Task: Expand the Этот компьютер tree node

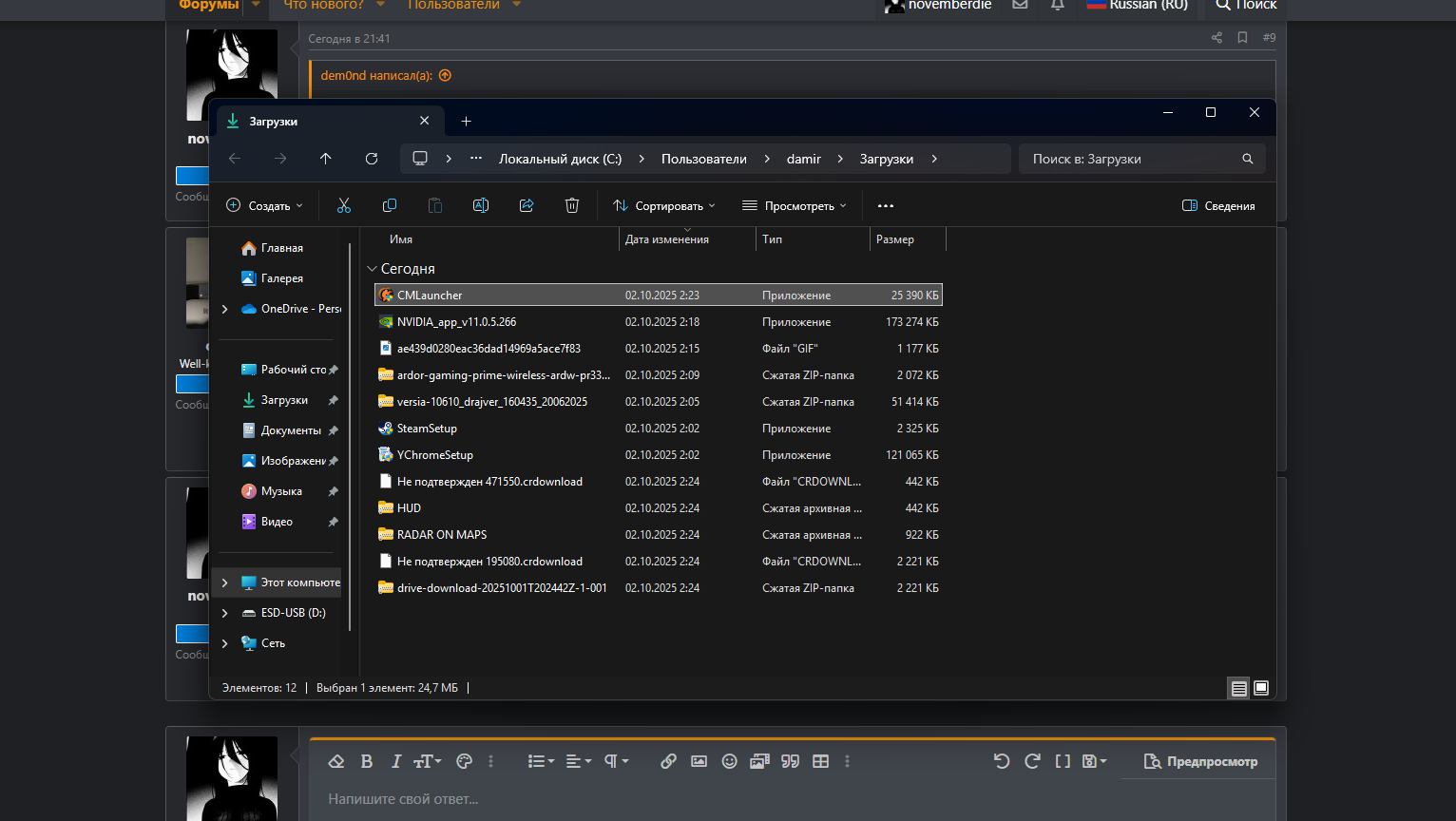Action: [x=225, y=582]
